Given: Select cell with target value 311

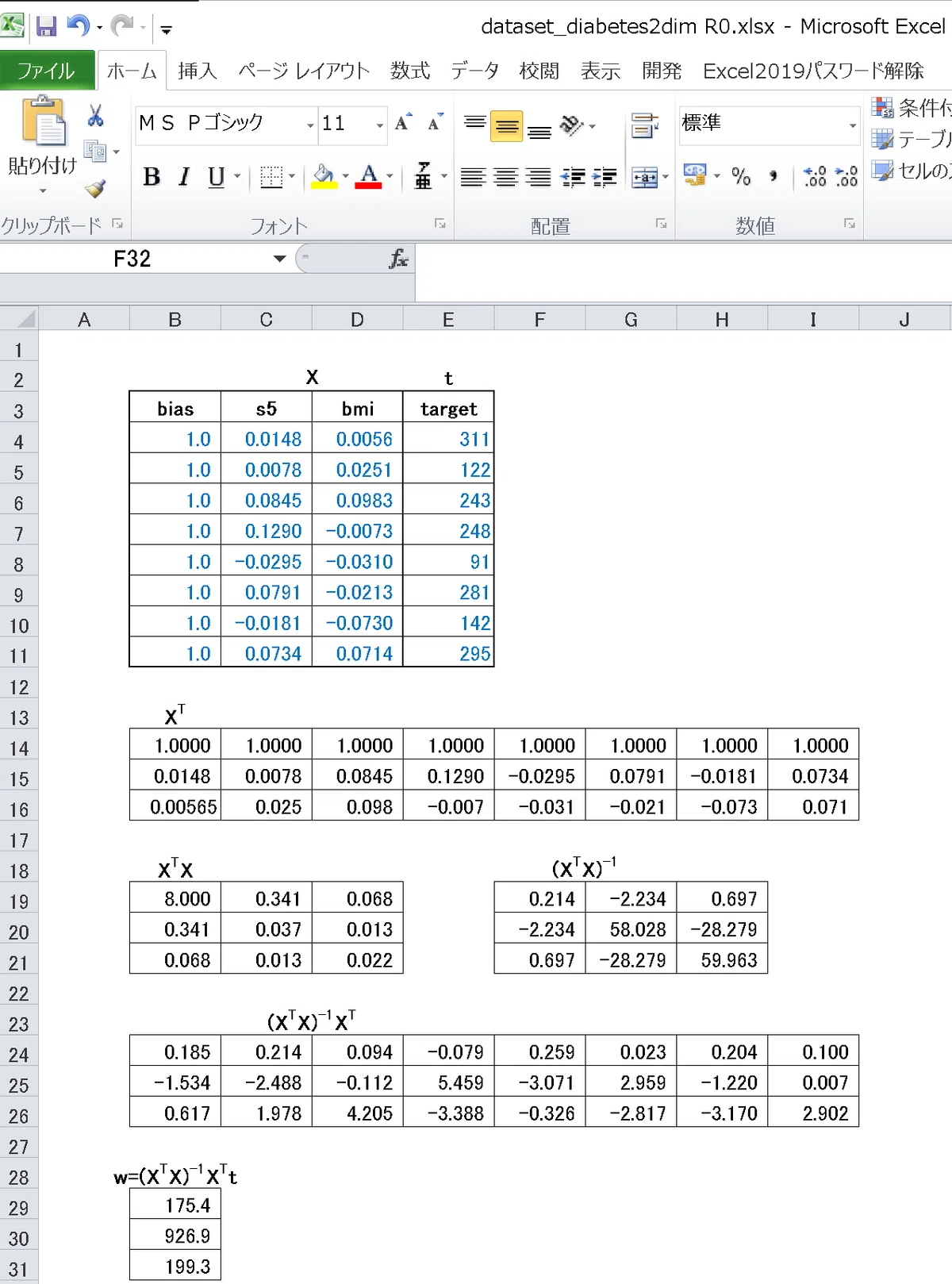Looking at the screenshot, I should click(449, 439).
